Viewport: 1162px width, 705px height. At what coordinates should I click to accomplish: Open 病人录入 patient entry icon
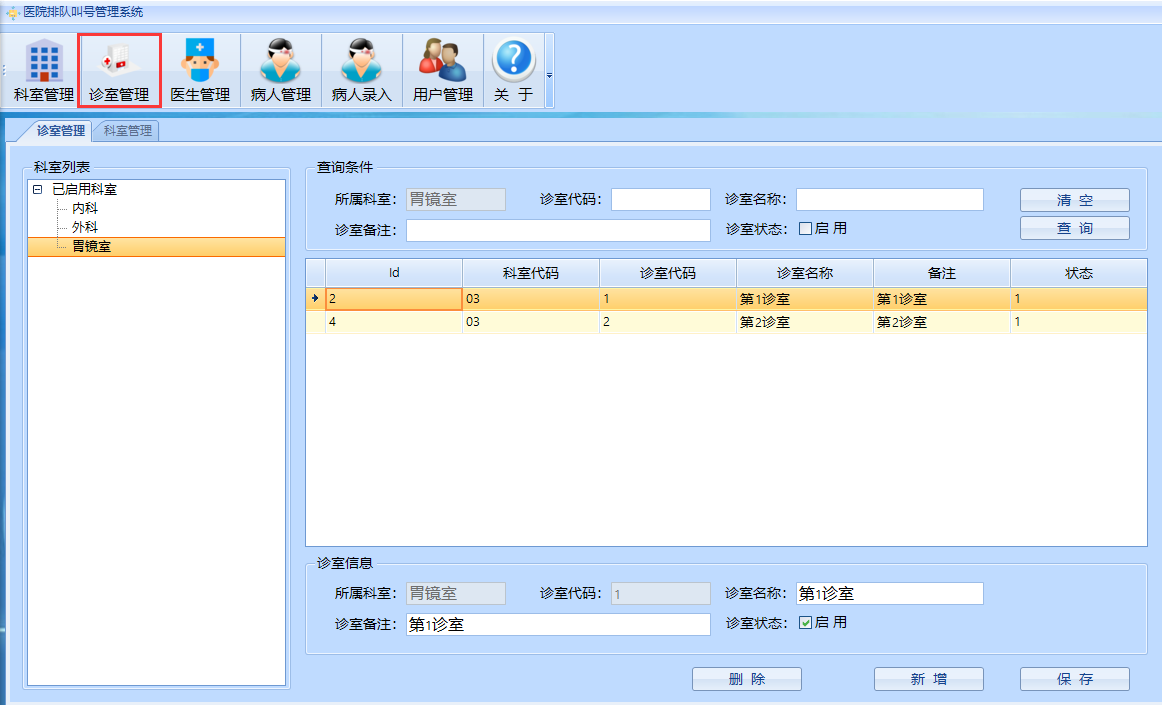(362, 70)
